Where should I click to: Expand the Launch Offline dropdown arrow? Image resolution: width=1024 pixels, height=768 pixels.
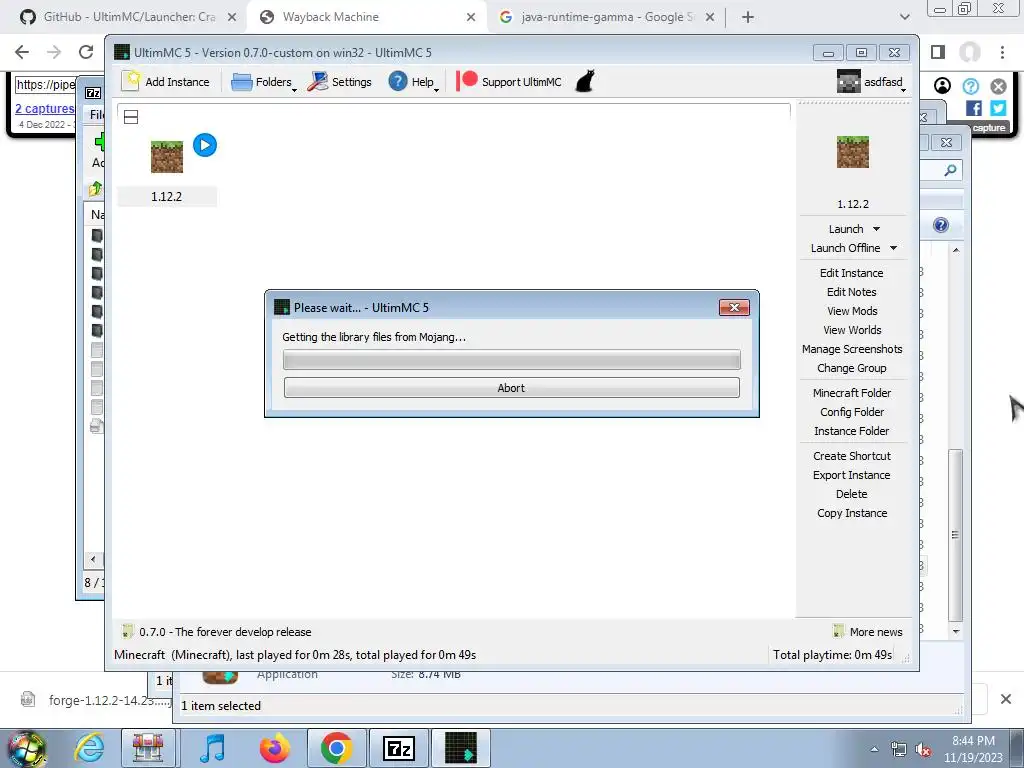coord(893,248)
